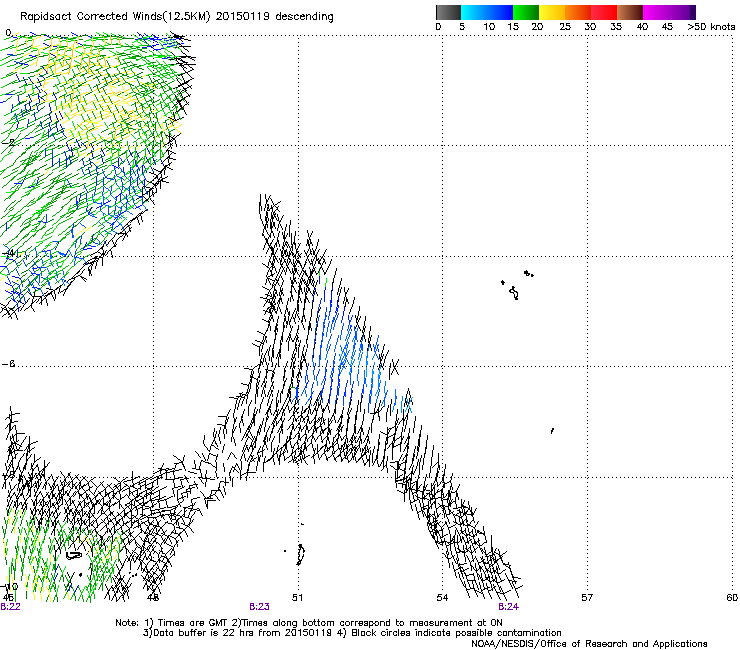Click the '35' label under color bar
Screen dimensions: 740x650
[x=616, y=27]
